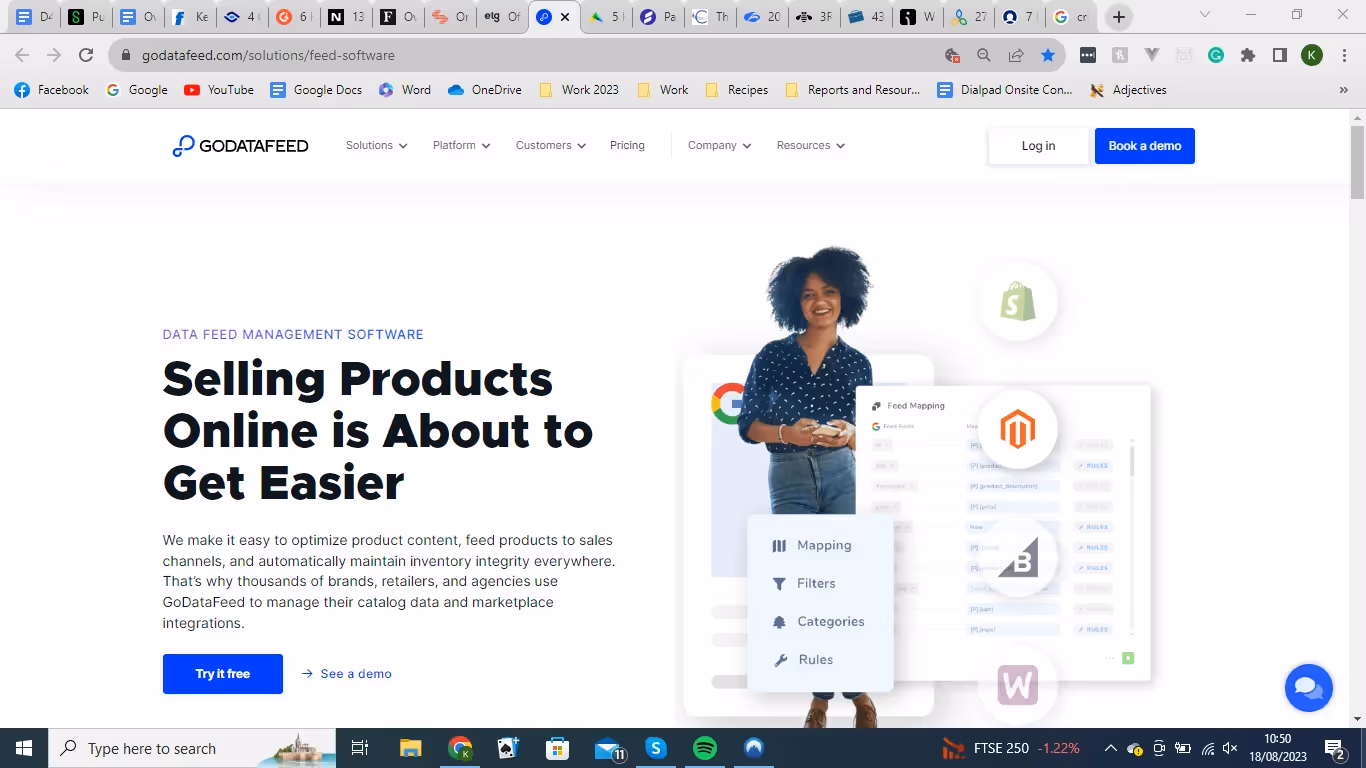Expand the Resources menu
Screen dimensions: 1366x768
(811, 146)
